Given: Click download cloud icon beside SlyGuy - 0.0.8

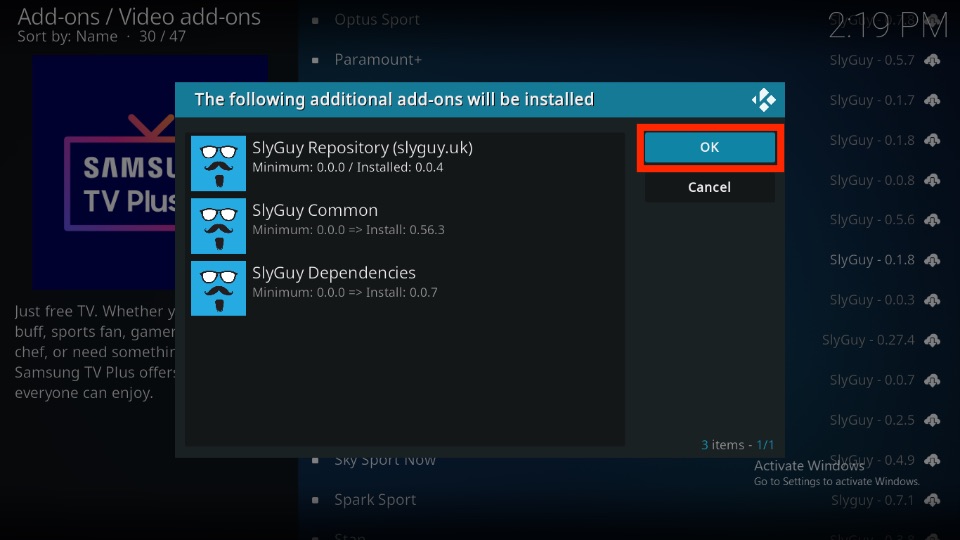Looking at the screenshot, I should 932,180.
